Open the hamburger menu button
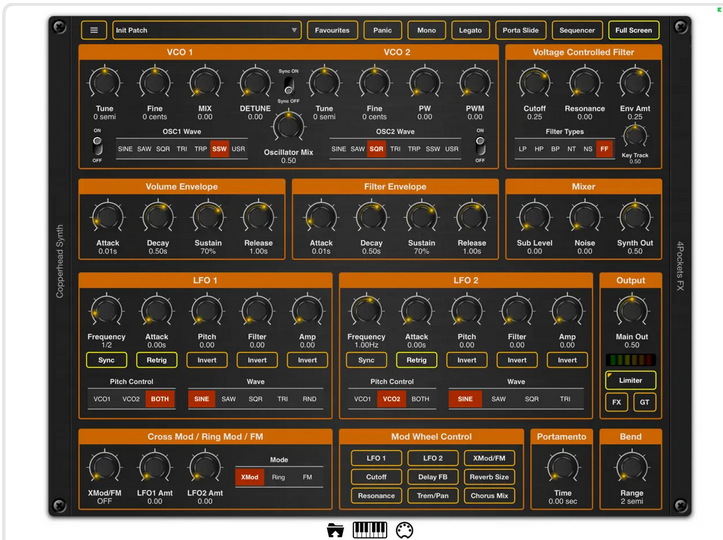 (x=94, y=30)
